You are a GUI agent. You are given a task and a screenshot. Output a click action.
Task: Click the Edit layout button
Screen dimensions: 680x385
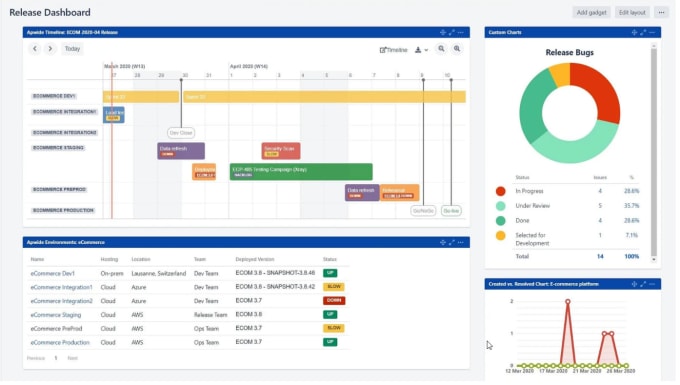tap(632, 13)
